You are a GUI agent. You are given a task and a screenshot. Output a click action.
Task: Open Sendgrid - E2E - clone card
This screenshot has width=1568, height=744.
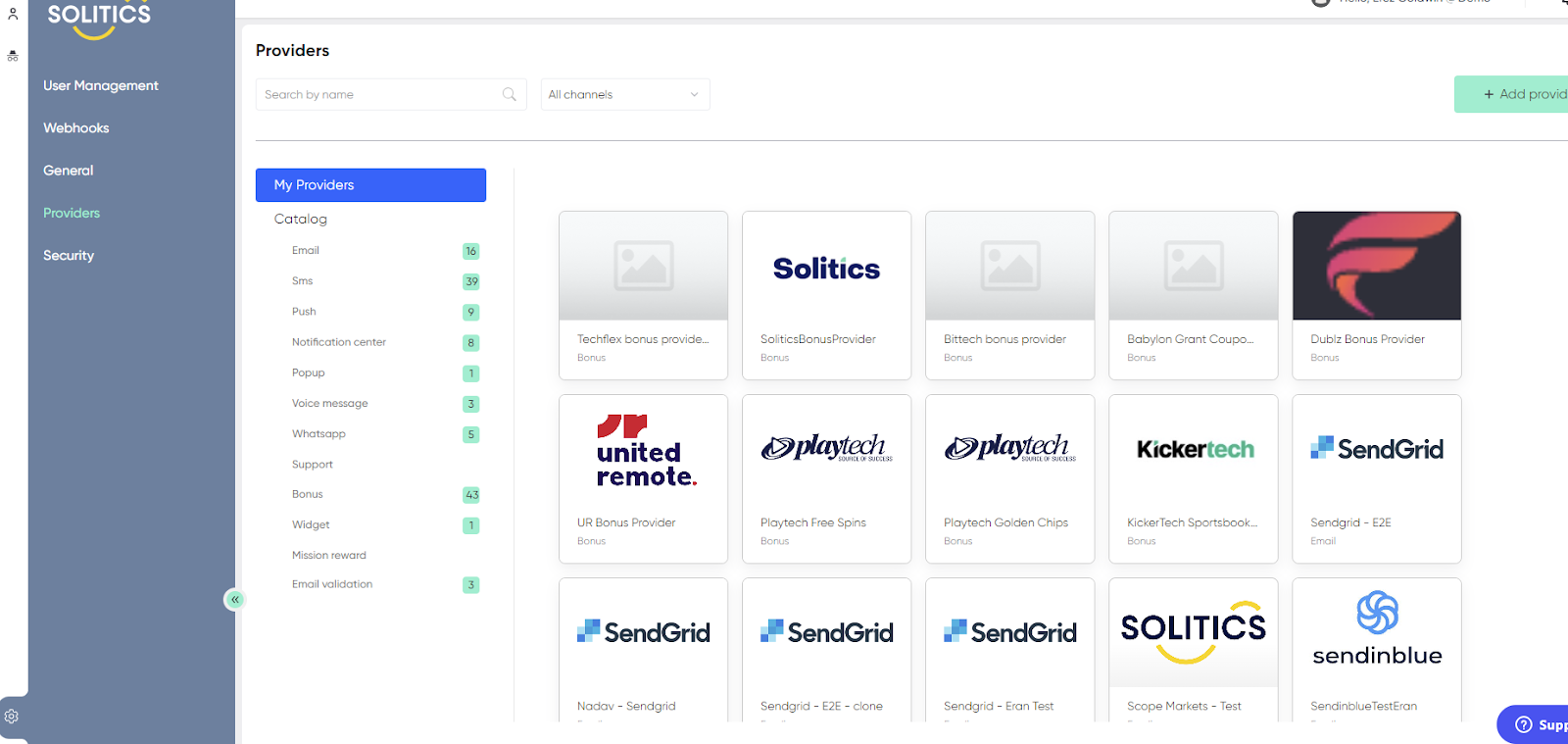(826, 651)
